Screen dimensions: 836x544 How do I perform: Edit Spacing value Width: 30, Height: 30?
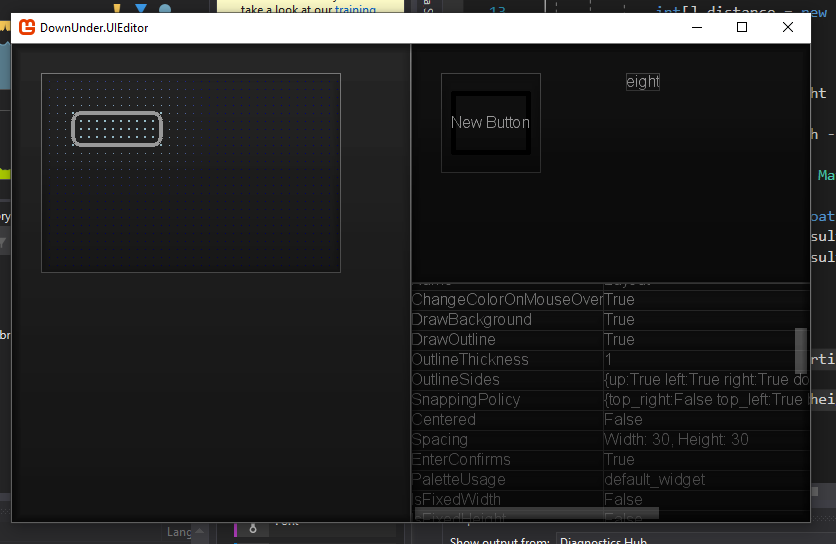pyautogui.click(x=706, y=440)
